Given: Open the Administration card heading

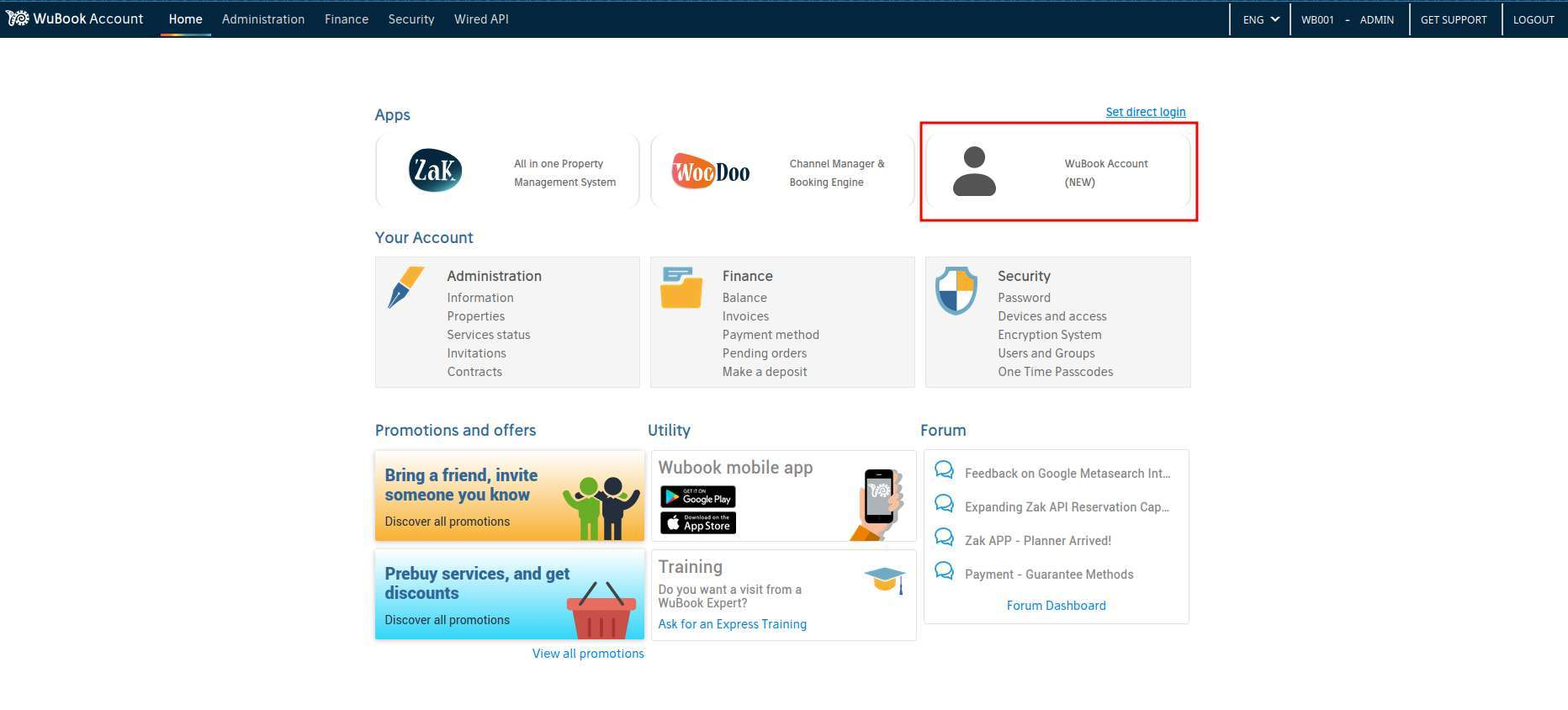Looking at the screenshot, I should point(494,276).
